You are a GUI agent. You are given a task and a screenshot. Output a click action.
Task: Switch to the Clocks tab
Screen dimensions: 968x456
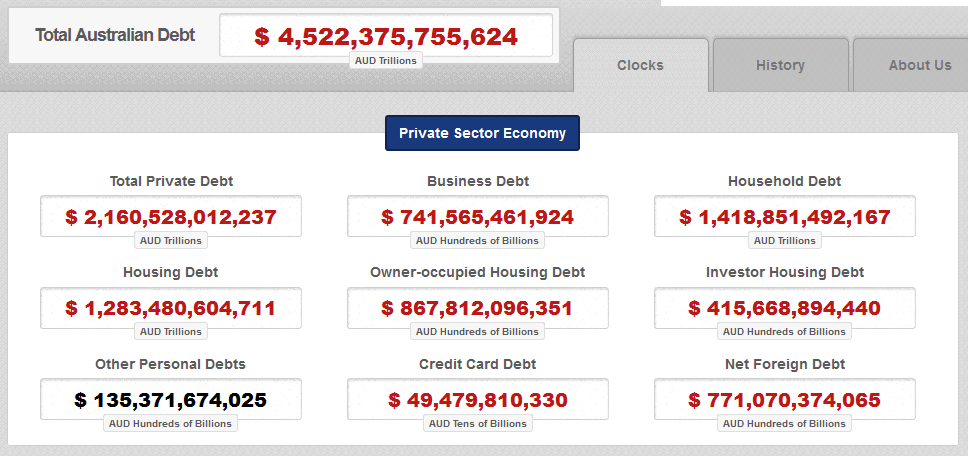(x=640, y=65)
